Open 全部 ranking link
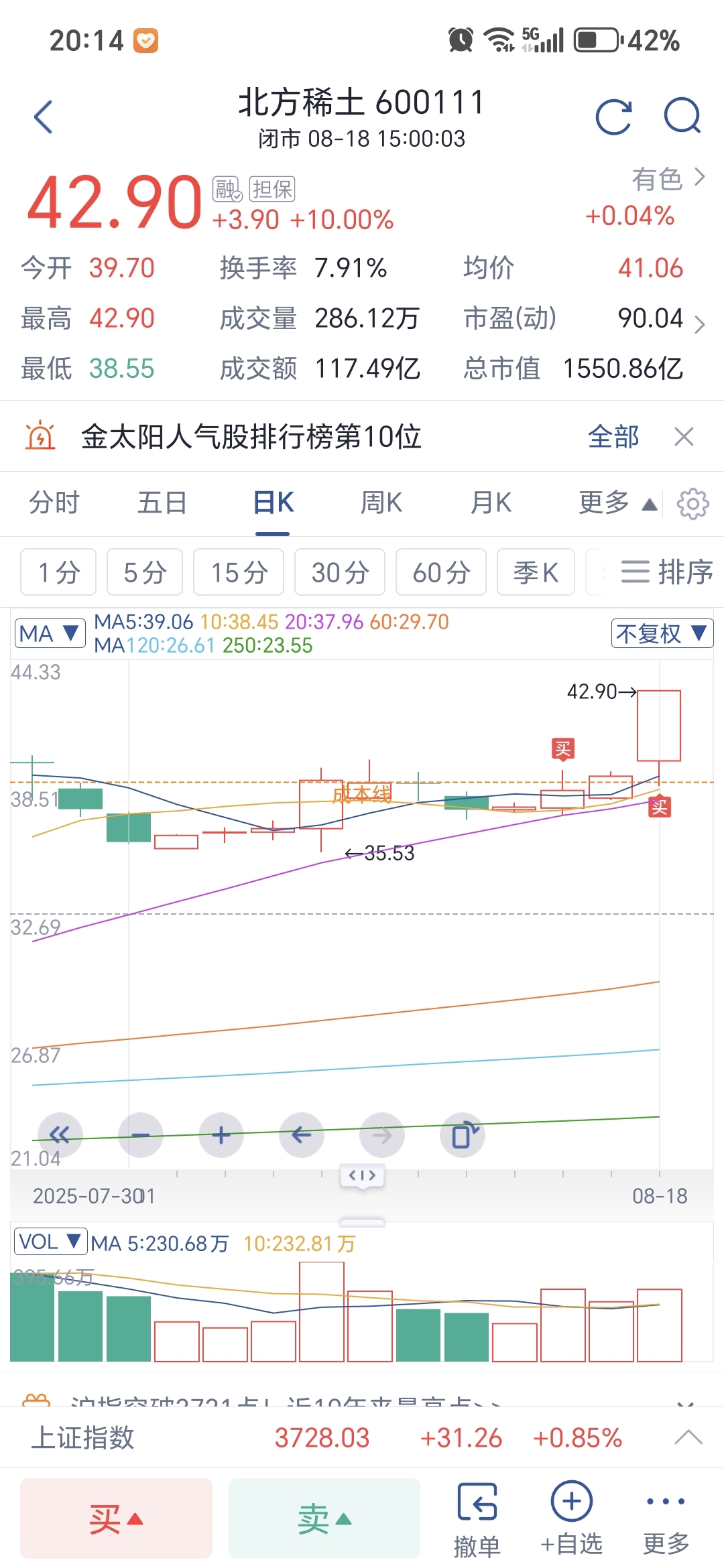The height and width of the screenshot is (1568, 724). point(613,437)
